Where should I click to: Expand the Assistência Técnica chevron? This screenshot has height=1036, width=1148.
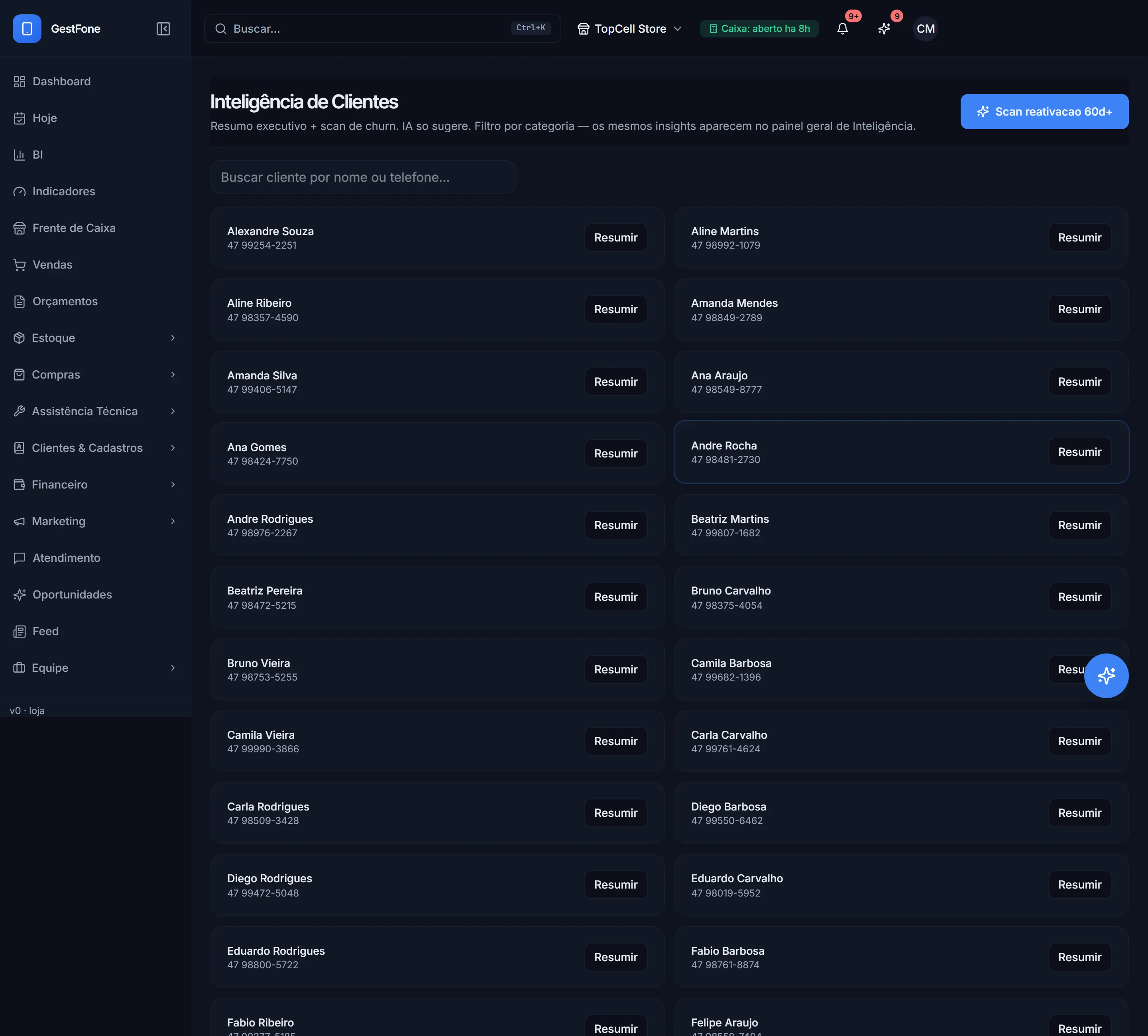(x=173, y=411)
